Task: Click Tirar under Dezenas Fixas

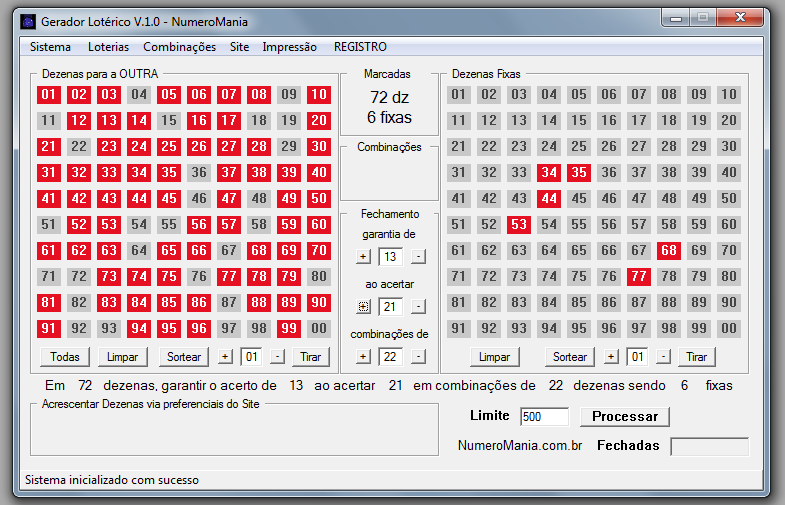Action: pos(696,357)
